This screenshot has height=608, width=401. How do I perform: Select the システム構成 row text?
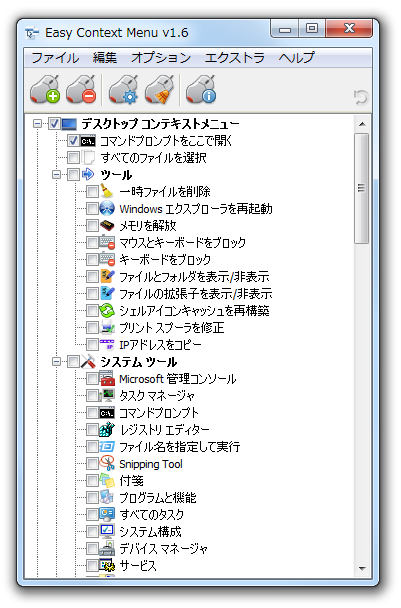tap(150, 532)
